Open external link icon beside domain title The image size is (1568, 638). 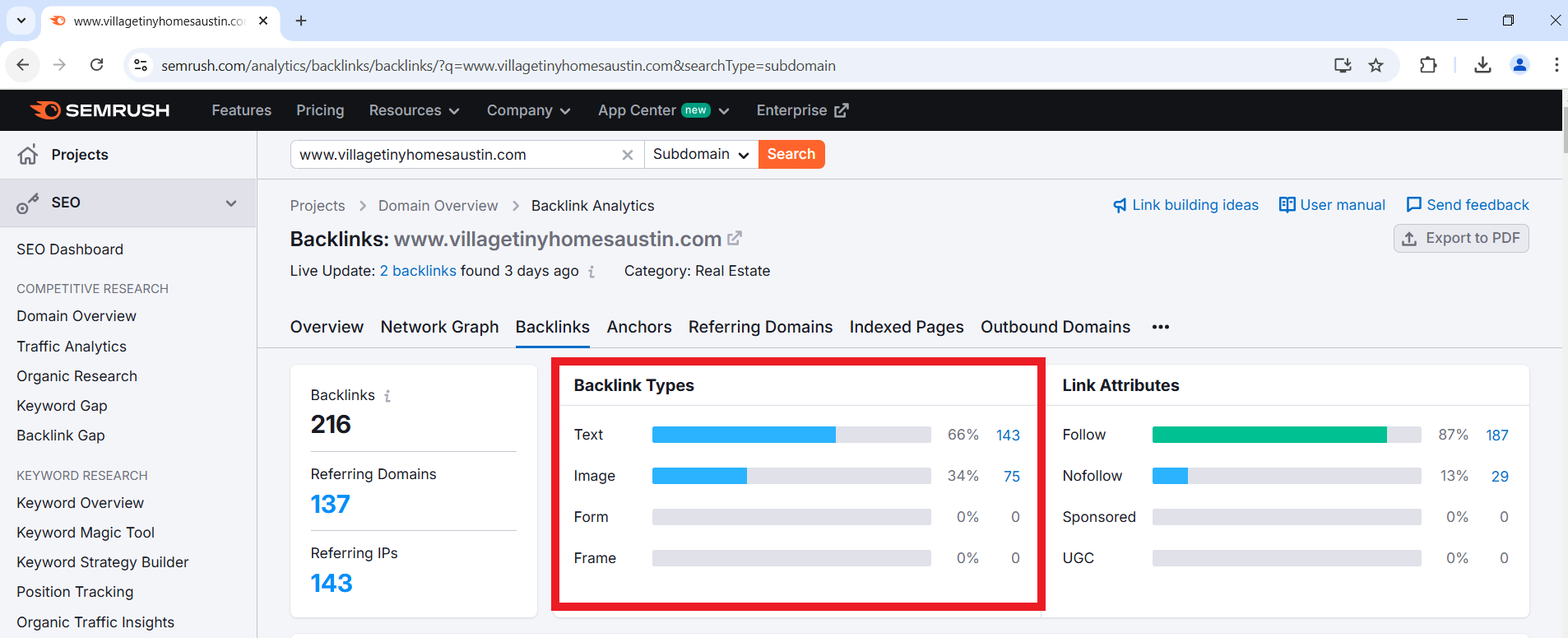(735, 239)
